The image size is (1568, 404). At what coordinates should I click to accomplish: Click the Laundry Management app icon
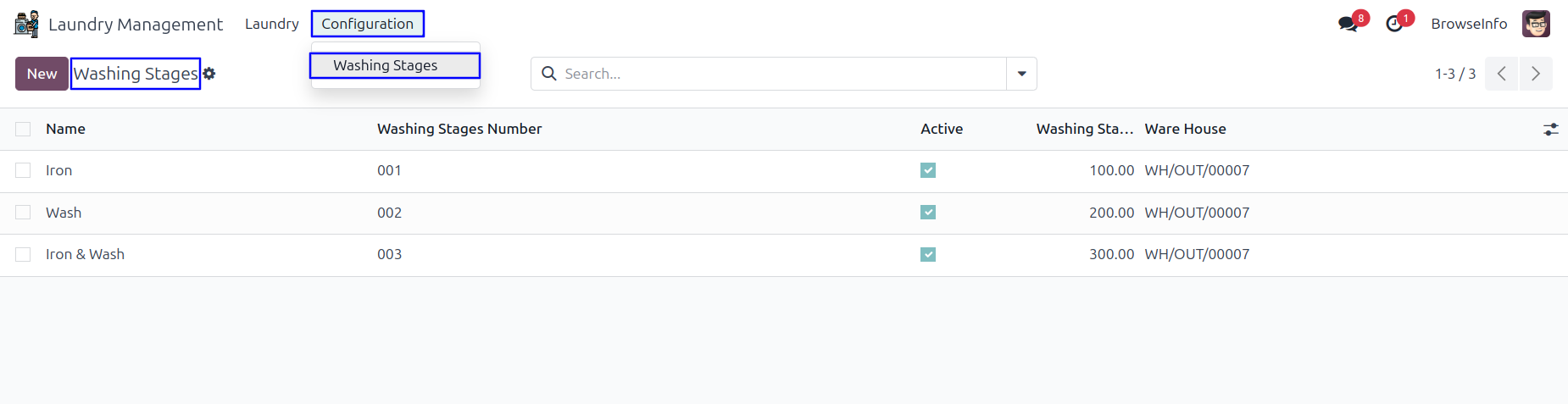26,24
